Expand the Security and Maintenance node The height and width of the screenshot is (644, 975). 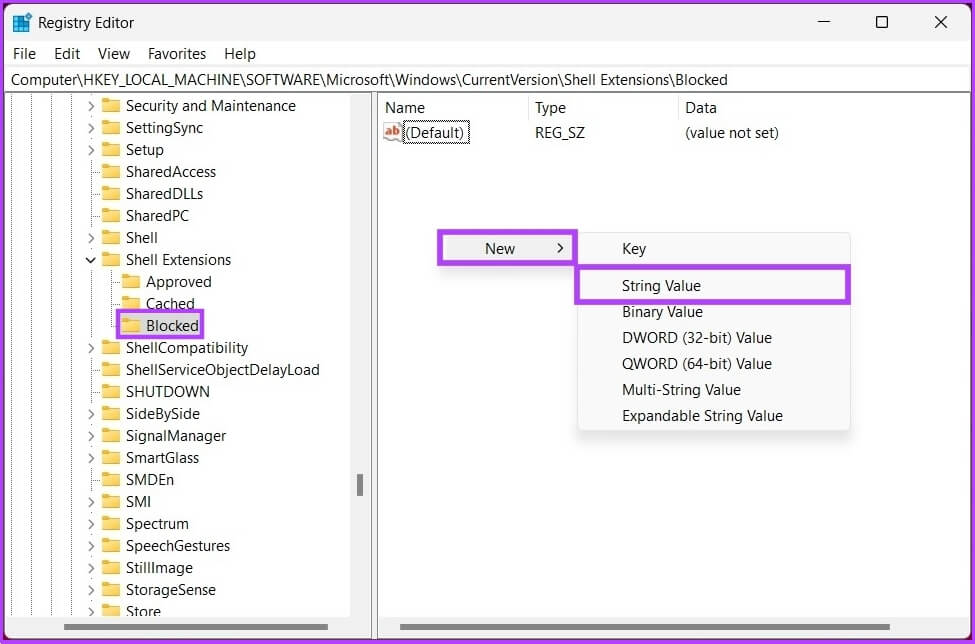coord(91,106)
